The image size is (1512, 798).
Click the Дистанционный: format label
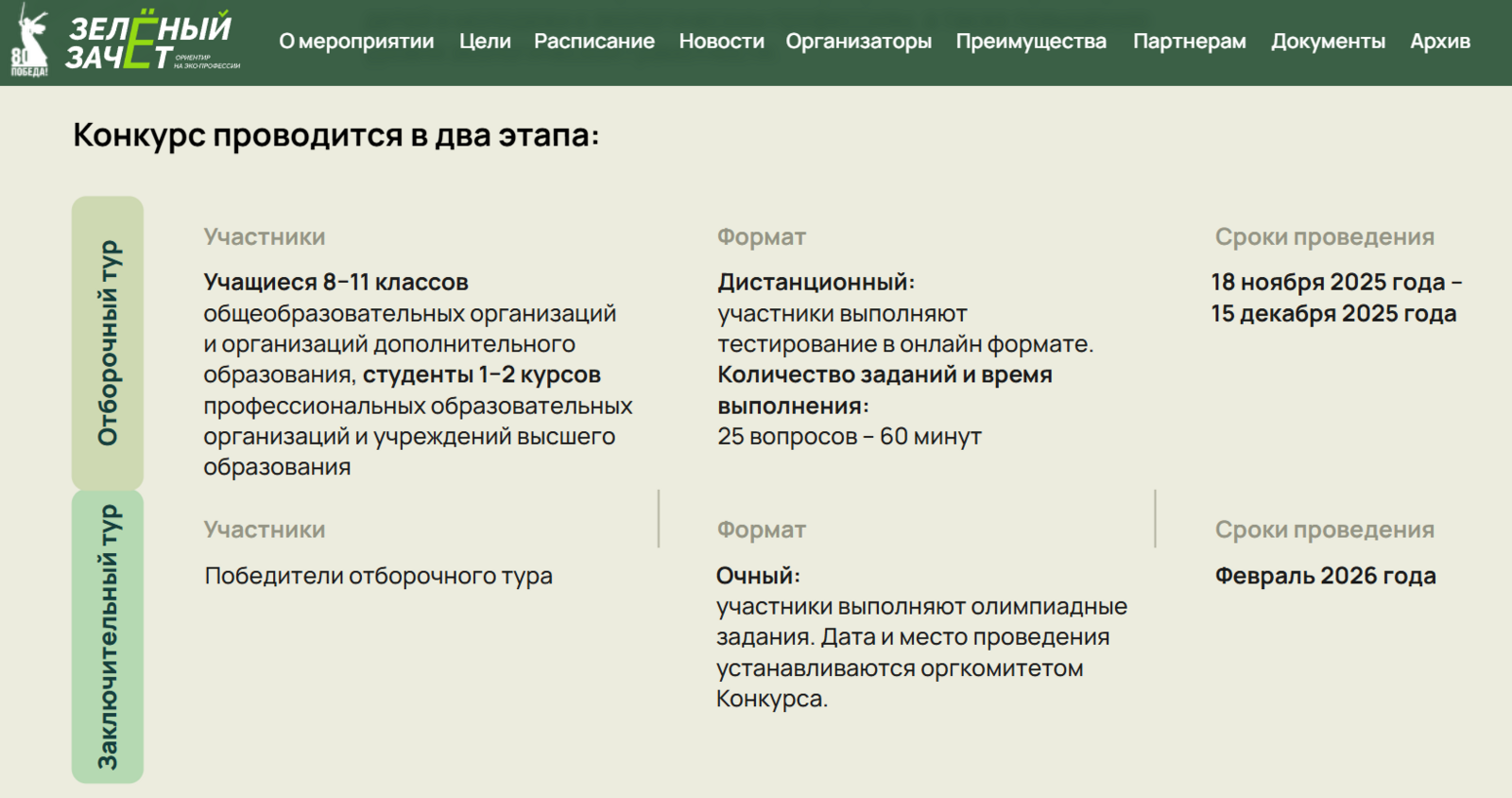pos(816,283)
